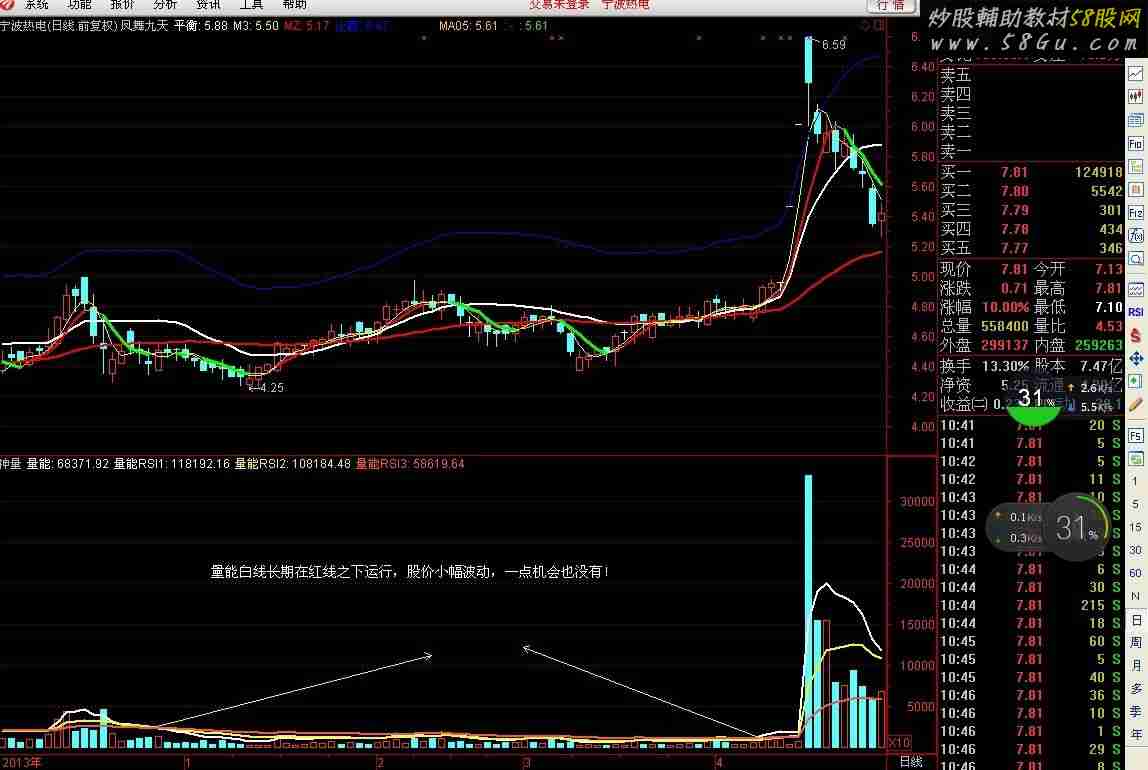Open the 工具 menu
The width and height of the screenshot is (1148, 770).
coord(251,4)
